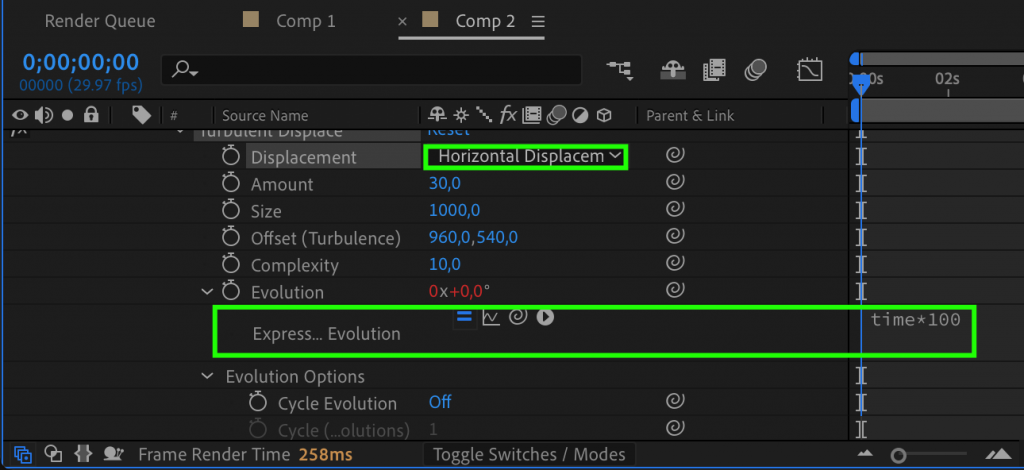Collapse the Evolution property twirl arrow
This screenshot has width=1024, height=470.
tap(207, 292)
